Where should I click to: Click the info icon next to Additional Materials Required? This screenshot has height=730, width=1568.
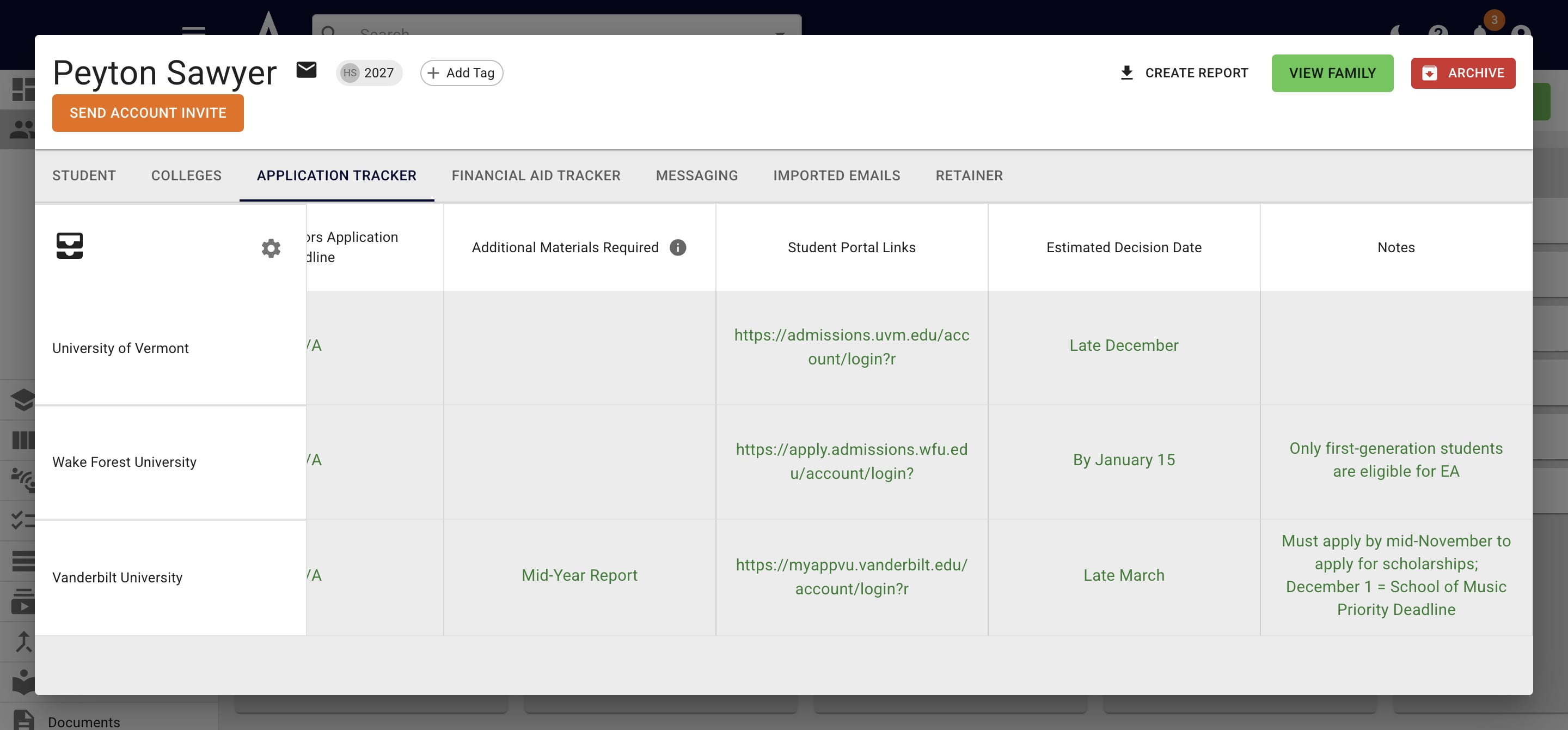[677, 247]
